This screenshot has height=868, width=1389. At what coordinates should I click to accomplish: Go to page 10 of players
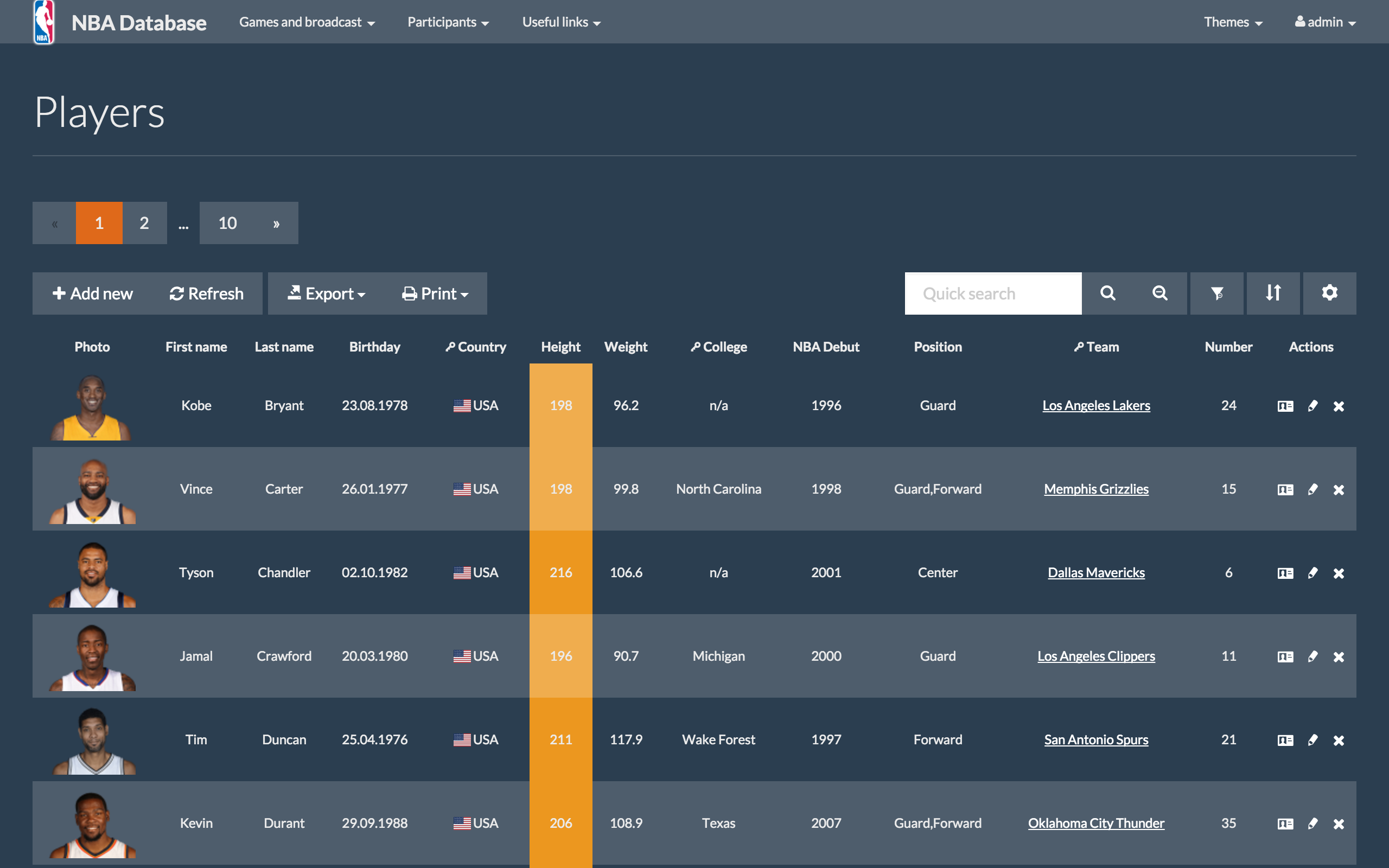point(227,223)
